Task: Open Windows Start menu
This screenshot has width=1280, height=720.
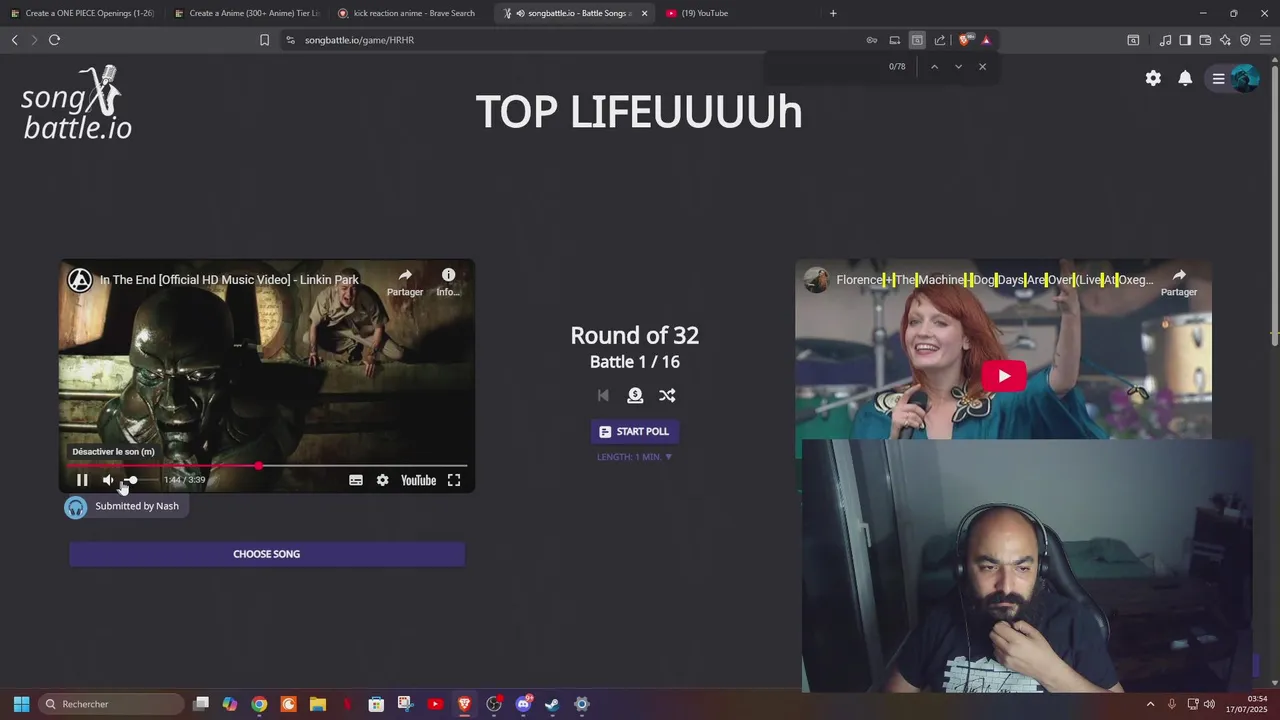Action: point(21,704)
